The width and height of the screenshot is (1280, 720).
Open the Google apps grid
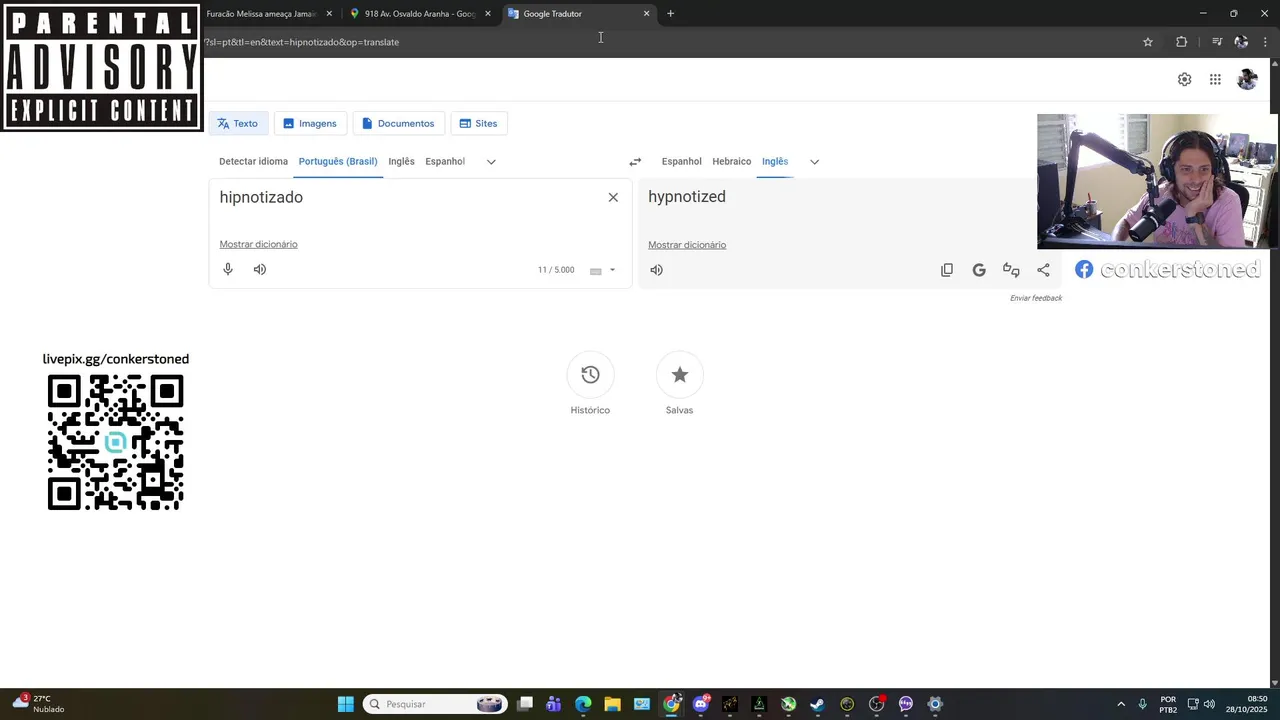pos(1215,80)
